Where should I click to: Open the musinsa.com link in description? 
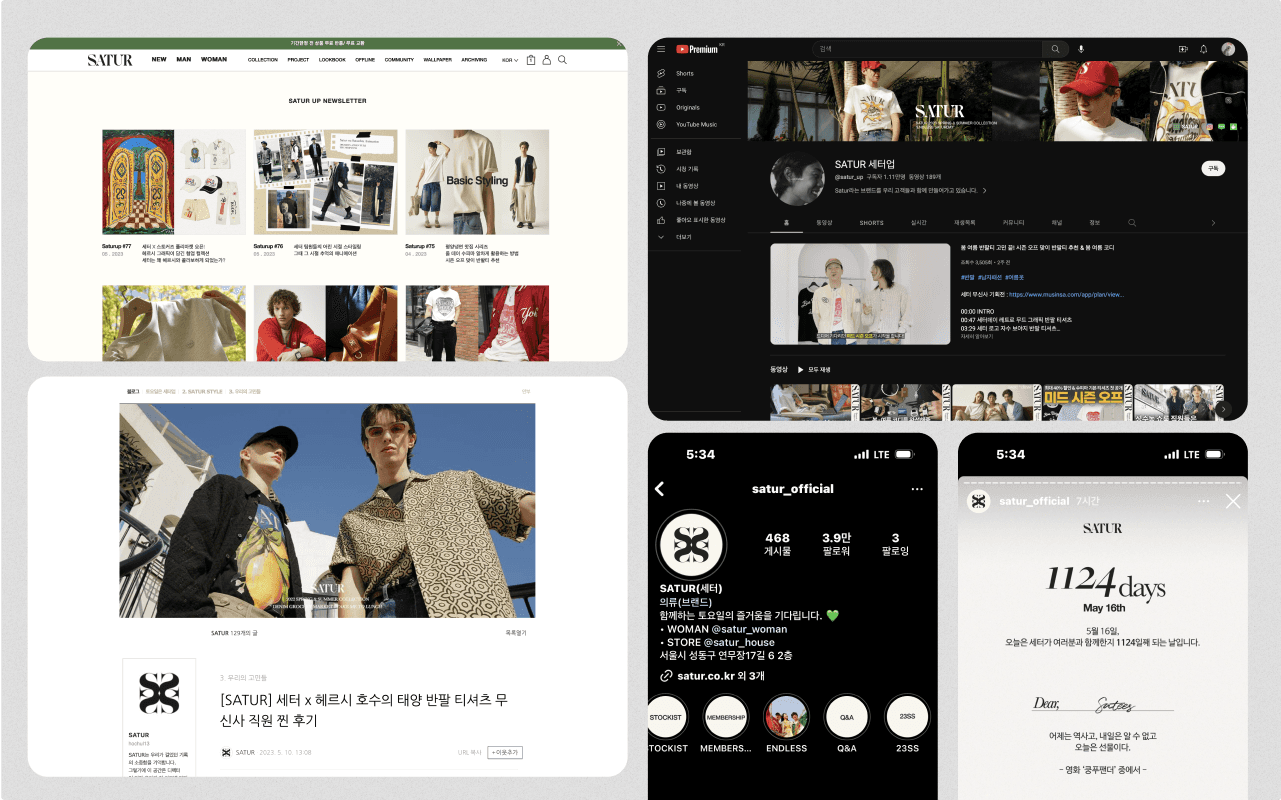click(1066, 295)
